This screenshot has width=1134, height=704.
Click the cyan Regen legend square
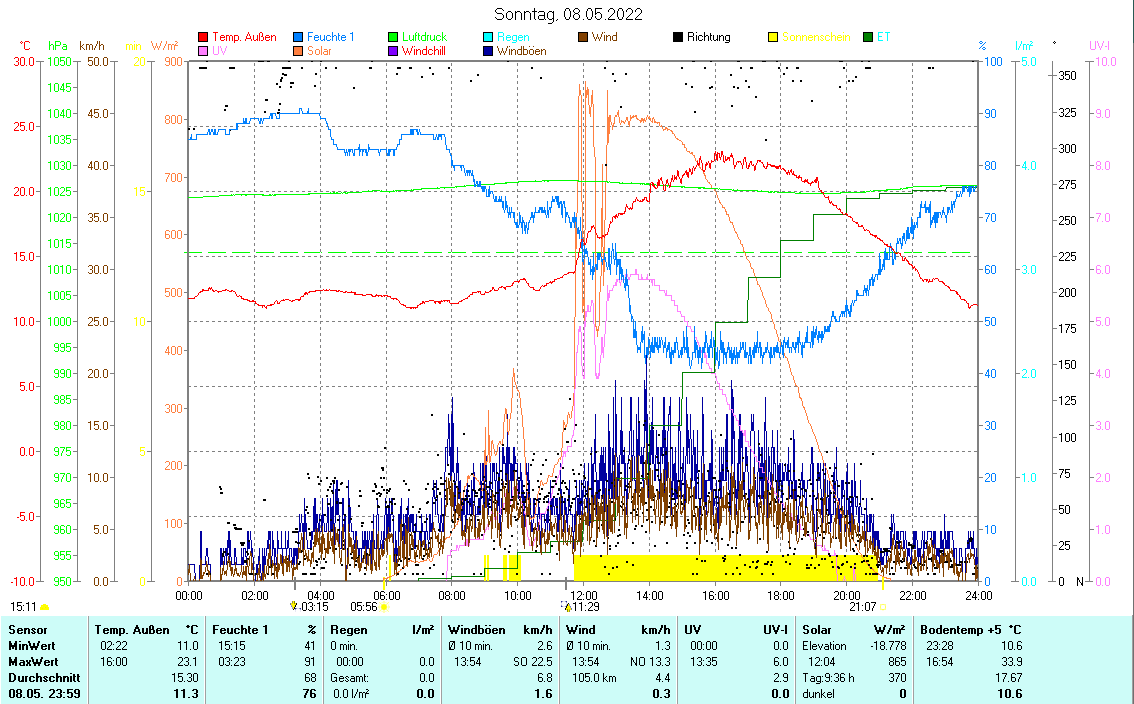tap(488, 37)
